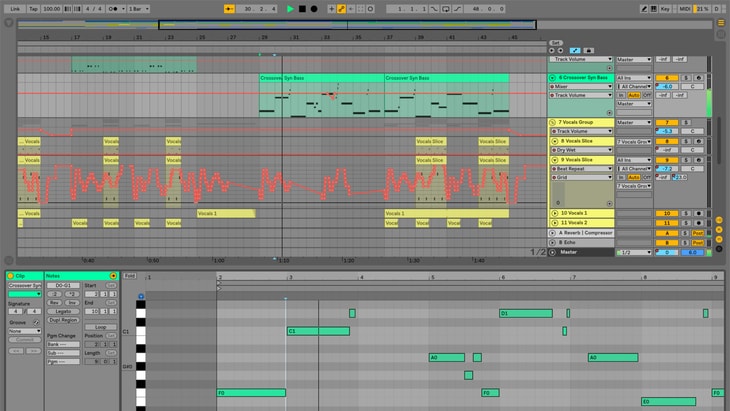
Task: Open the Groove None dropdown
Action: (x=25, y=331)
